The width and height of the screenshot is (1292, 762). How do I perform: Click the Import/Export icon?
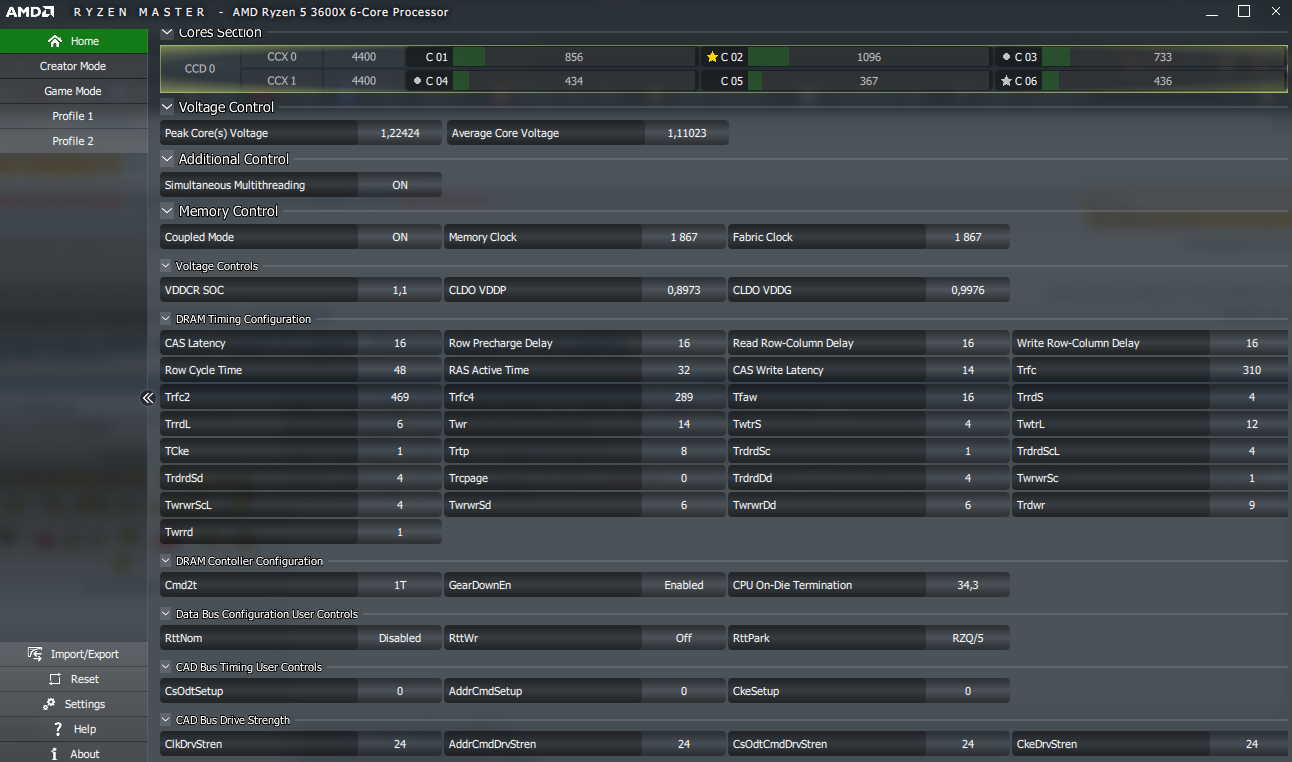coord(35,654)
